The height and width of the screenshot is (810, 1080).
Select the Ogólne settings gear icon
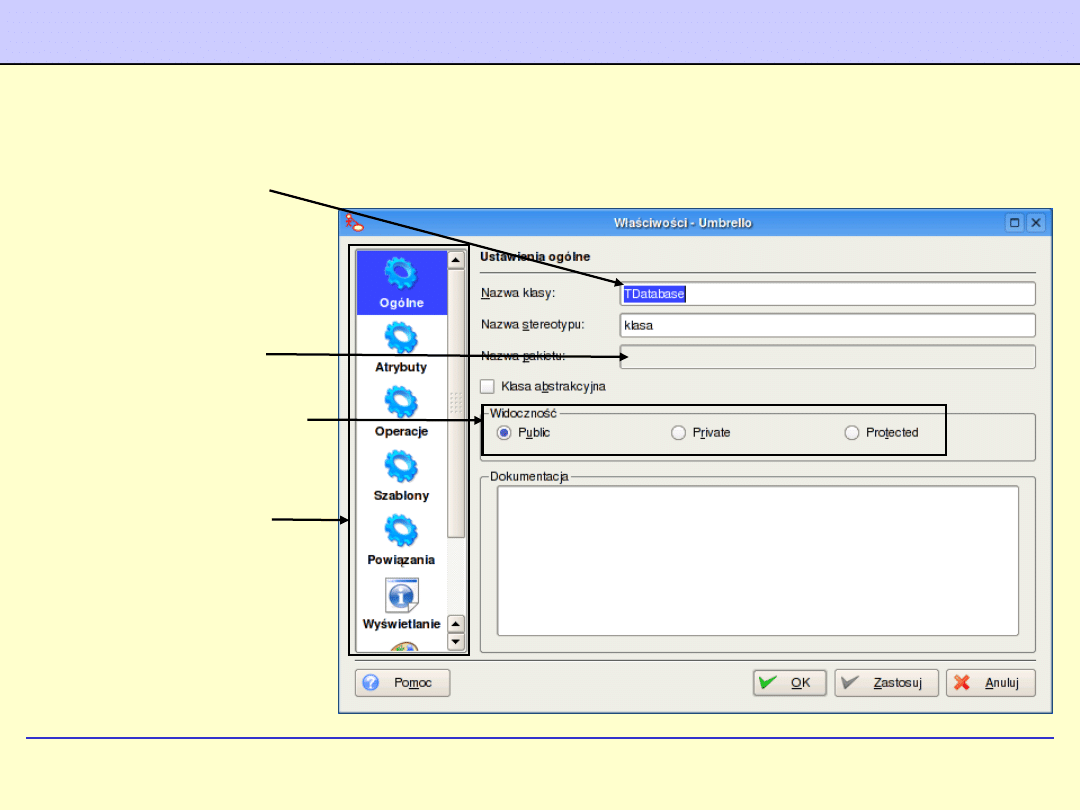tap(401, 274)
